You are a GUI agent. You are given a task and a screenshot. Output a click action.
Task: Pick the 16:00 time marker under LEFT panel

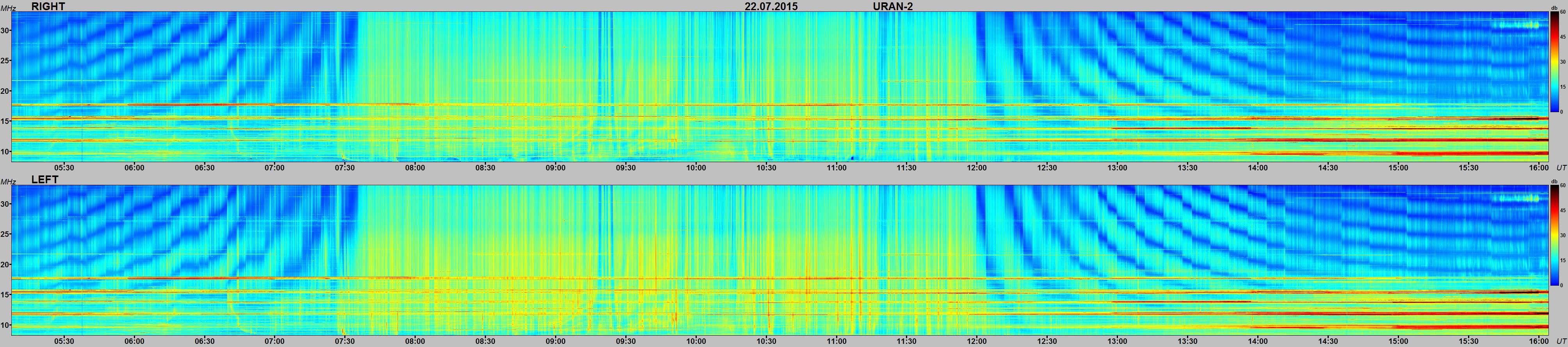tap(1538, 341)
